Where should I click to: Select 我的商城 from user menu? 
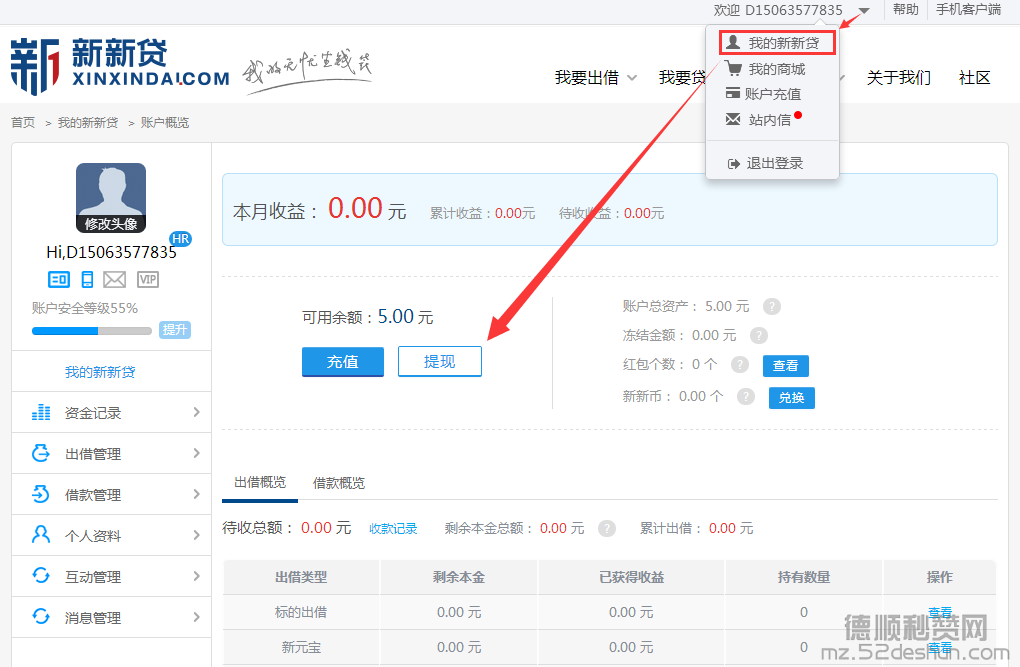(776, 69)
